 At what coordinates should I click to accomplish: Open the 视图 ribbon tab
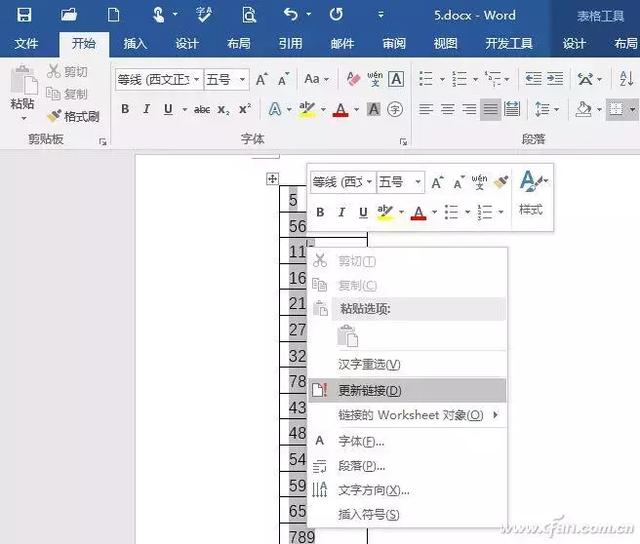coord(445,43)
